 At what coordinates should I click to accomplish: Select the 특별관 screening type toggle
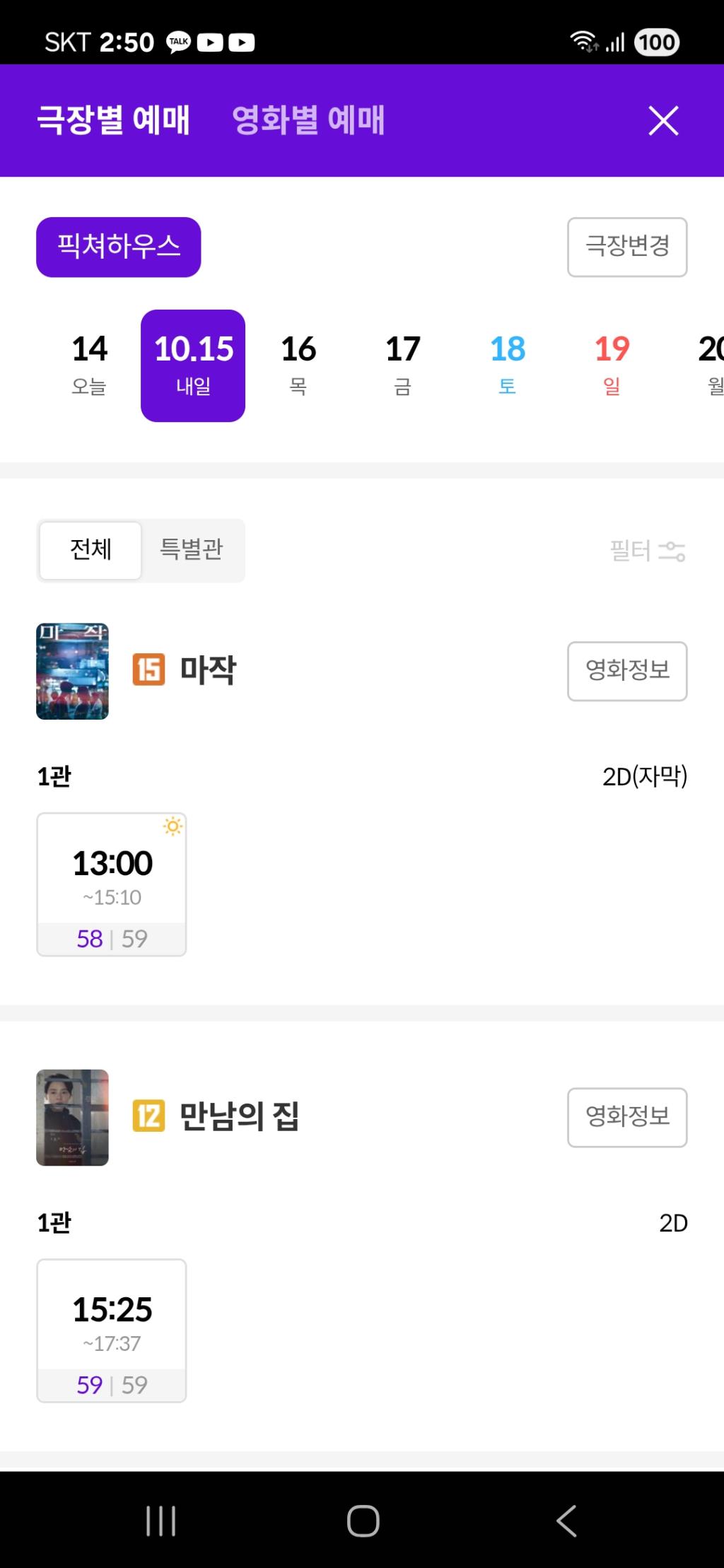pyautogui.click(x=192, y=550)
